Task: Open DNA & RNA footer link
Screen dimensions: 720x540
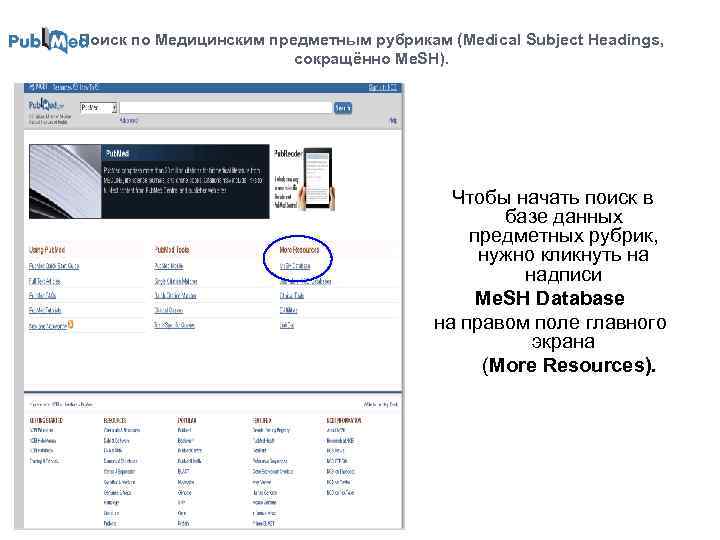Action: [113, 450]
